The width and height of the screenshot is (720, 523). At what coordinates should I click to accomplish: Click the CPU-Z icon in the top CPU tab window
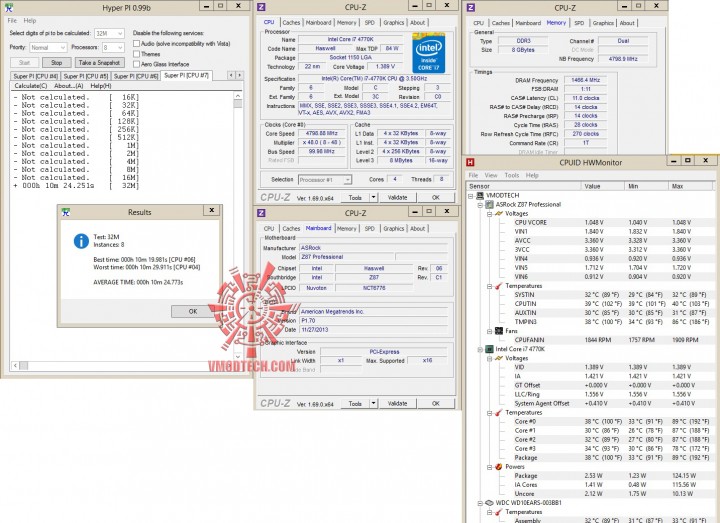click(x=261, y=7)
